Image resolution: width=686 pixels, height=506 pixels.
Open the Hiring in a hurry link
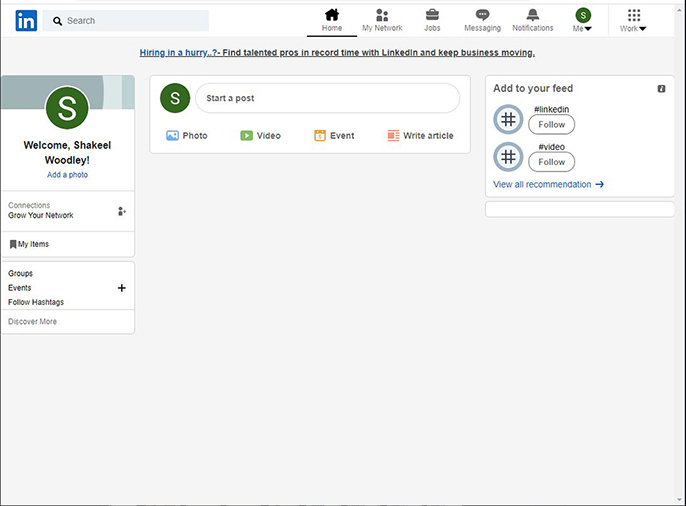point(337,52)
